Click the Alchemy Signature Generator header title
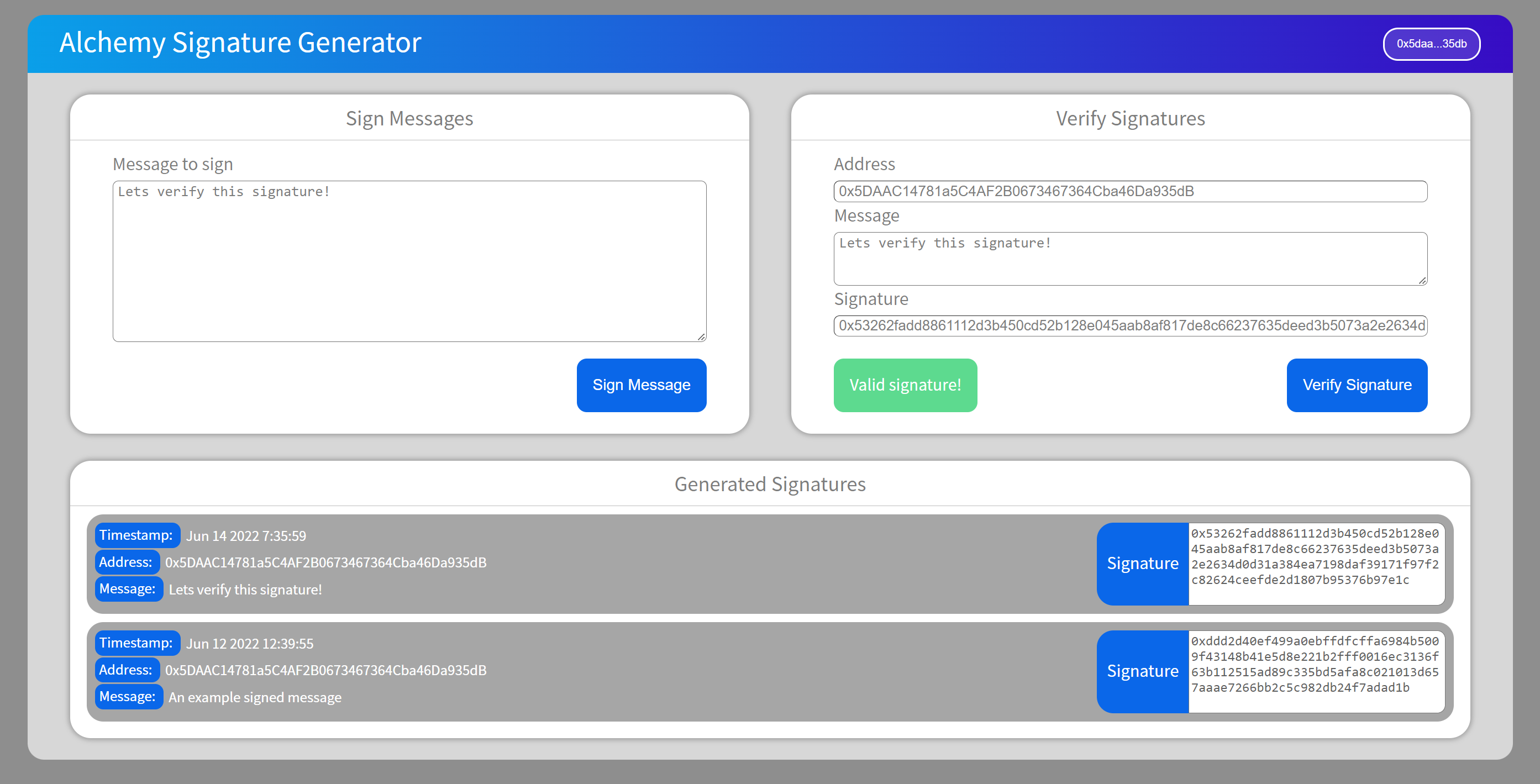The image size is (1540, 784). point(240,43)
